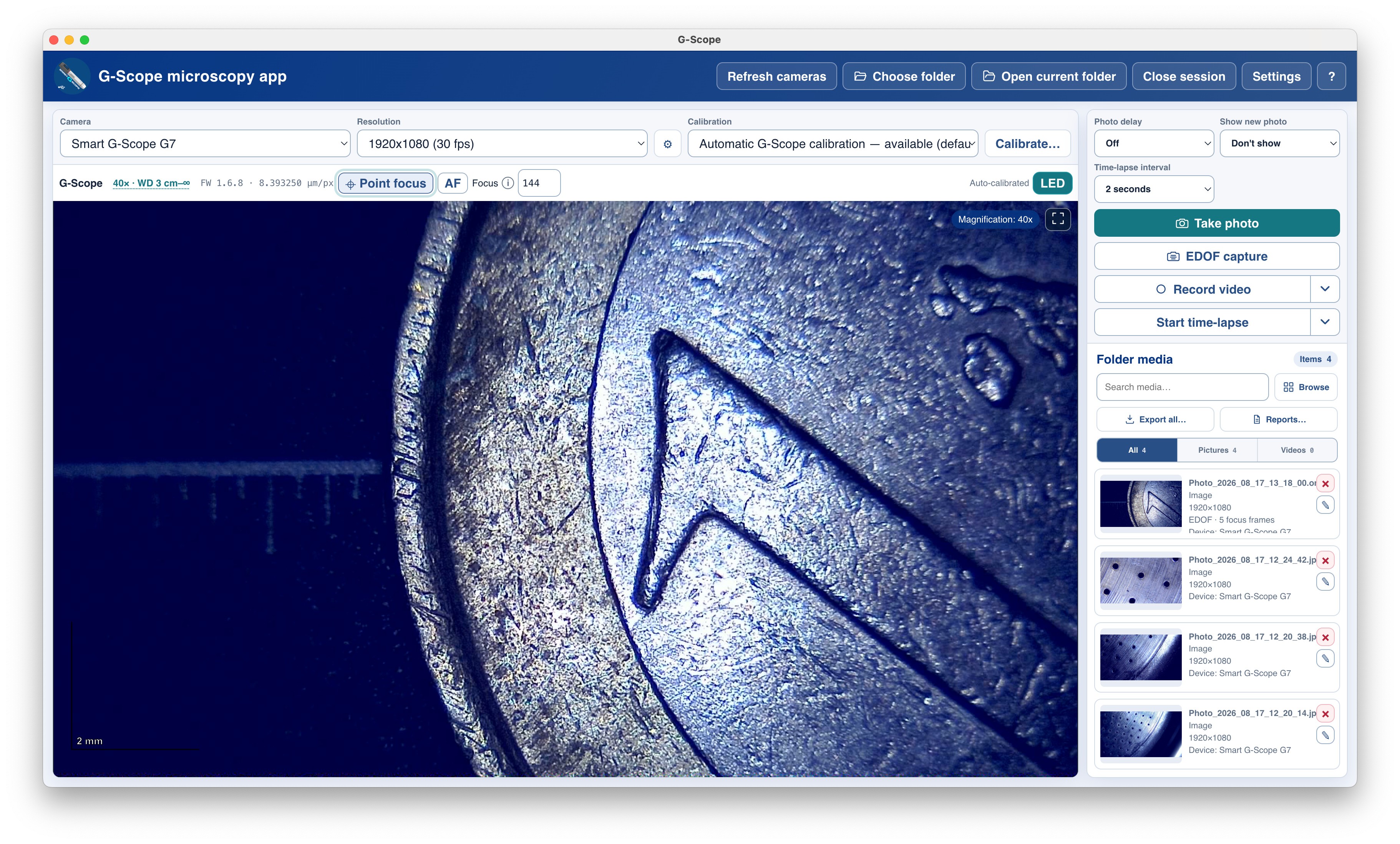1400x844 pixels.
Task: Open the coin EDOF photo thumbnail
Action: (x=1140, y=503)
